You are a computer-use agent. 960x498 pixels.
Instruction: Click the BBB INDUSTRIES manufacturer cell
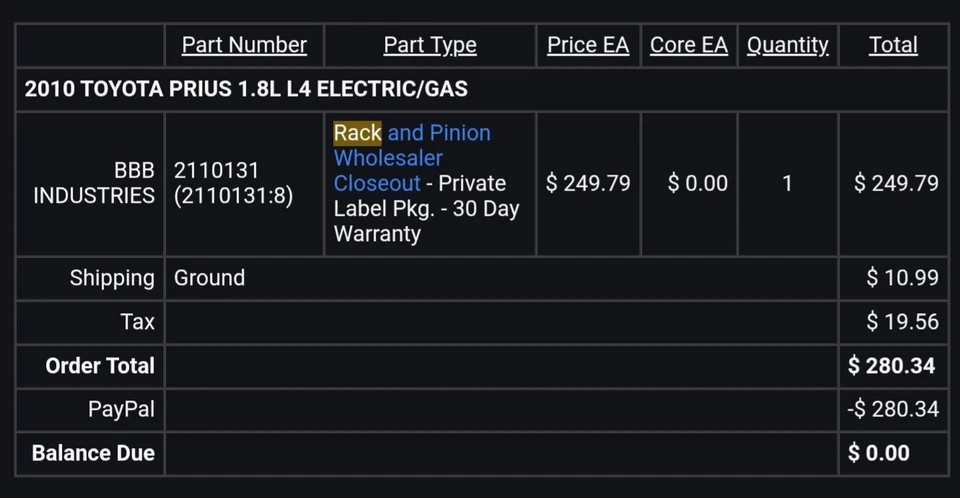click(95, 183)
